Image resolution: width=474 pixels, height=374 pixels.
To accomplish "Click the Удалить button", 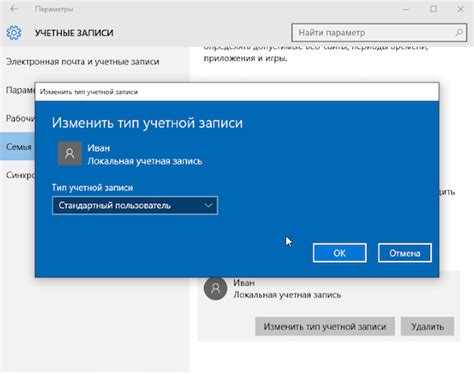I will pyautogui.click(x=427, y=326).
